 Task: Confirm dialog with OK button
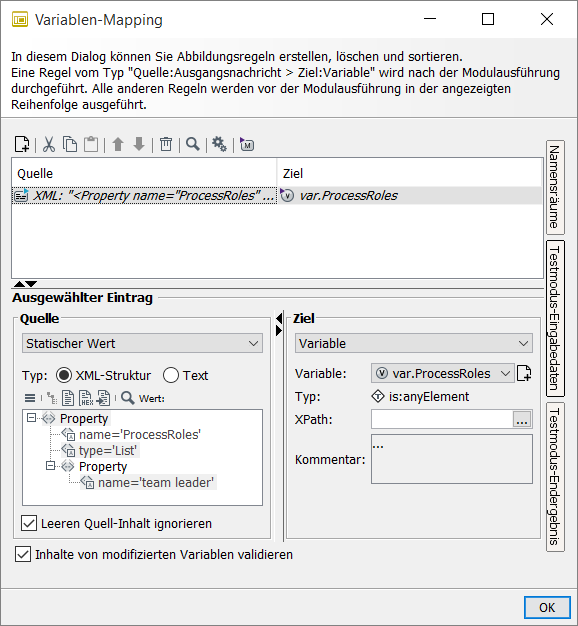(x=547, y=607)
